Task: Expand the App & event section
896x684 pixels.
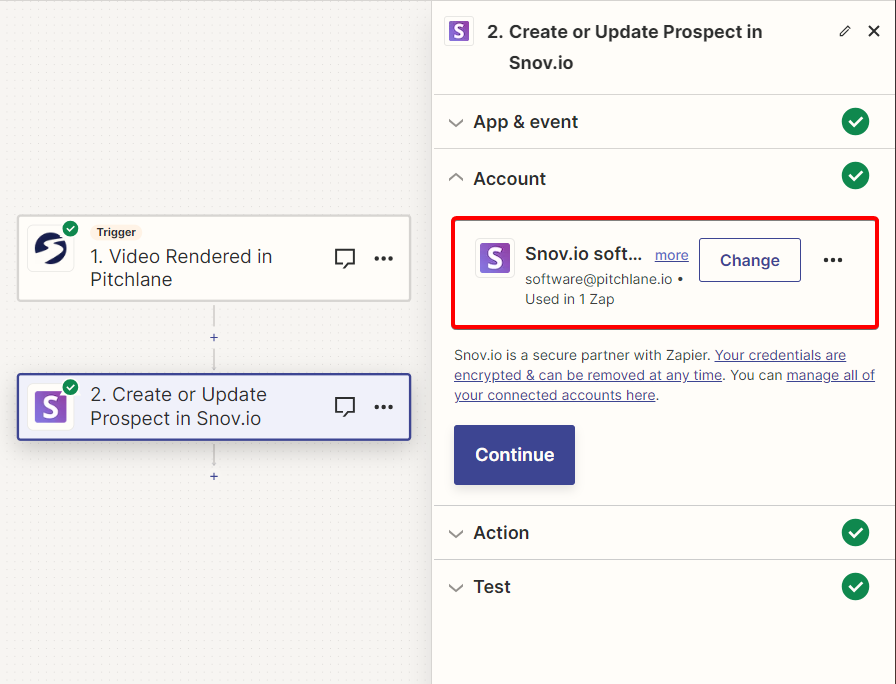Action: [x=663, y=122]
